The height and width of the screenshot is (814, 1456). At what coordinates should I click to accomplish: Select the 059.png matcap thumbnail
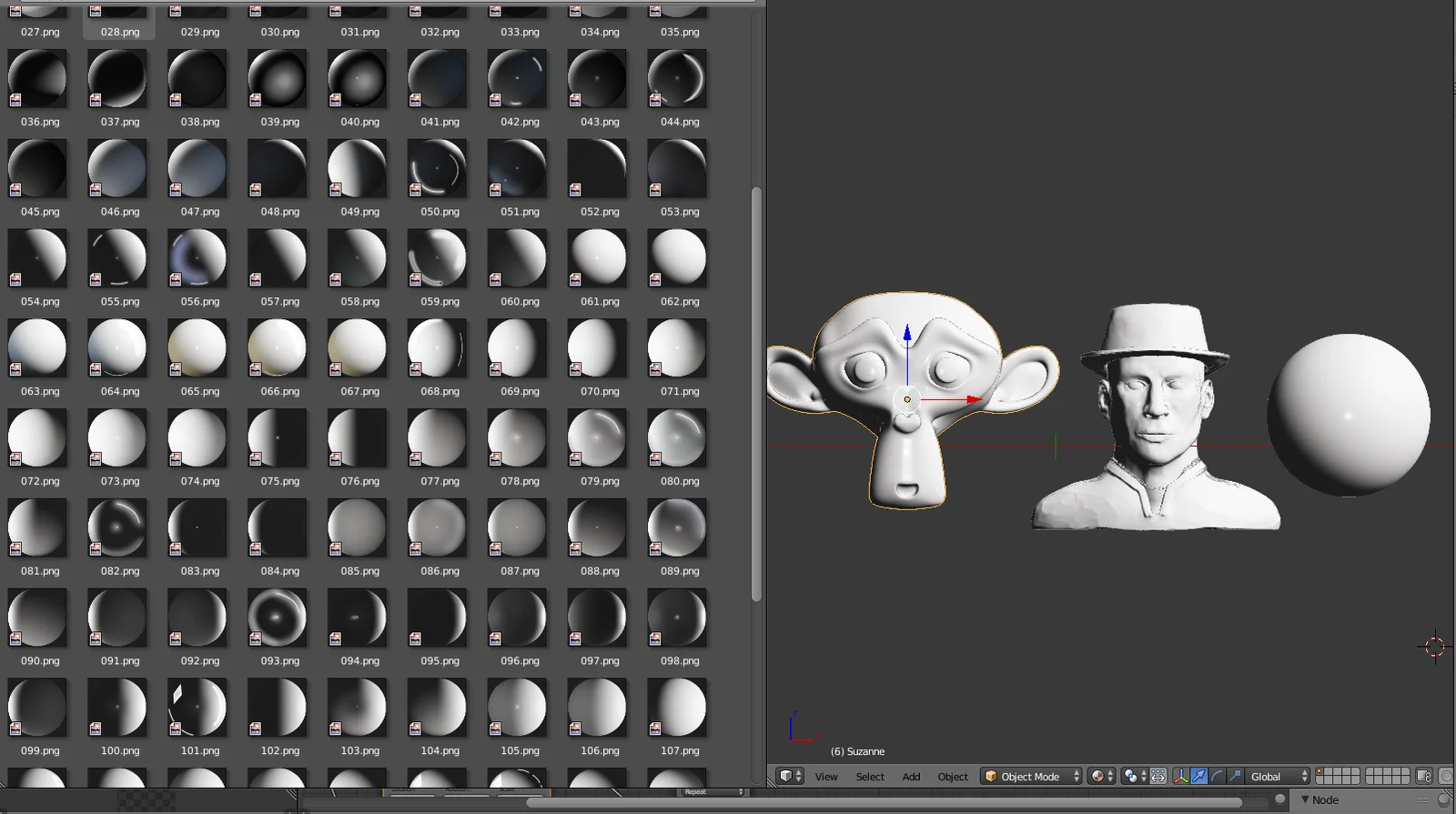(438, 258)
